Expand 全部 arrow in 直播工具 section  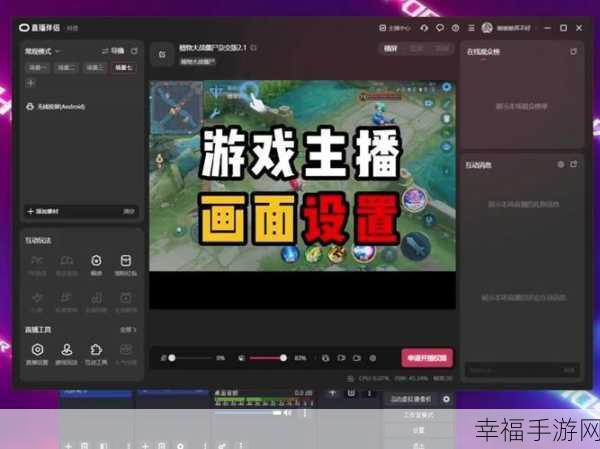click(x=128, y=330)
